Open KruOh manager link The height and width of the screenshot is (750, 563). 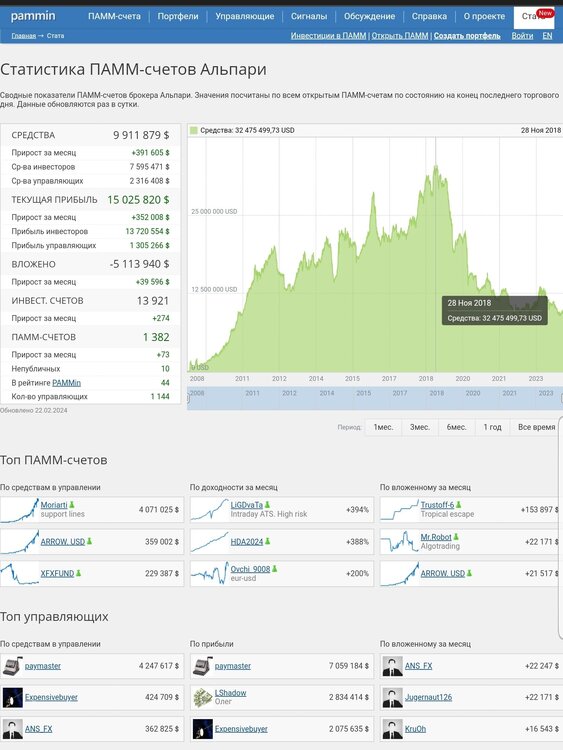pos(415,729)
